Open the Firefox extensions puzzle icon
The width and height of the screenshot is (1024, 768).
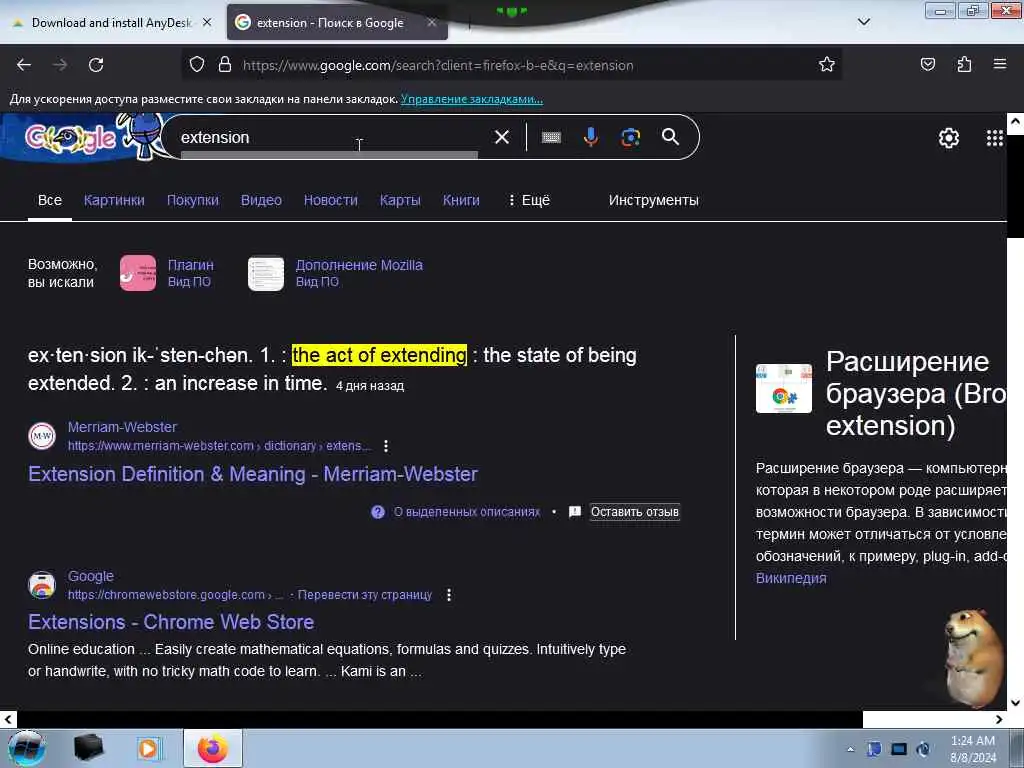964,65
